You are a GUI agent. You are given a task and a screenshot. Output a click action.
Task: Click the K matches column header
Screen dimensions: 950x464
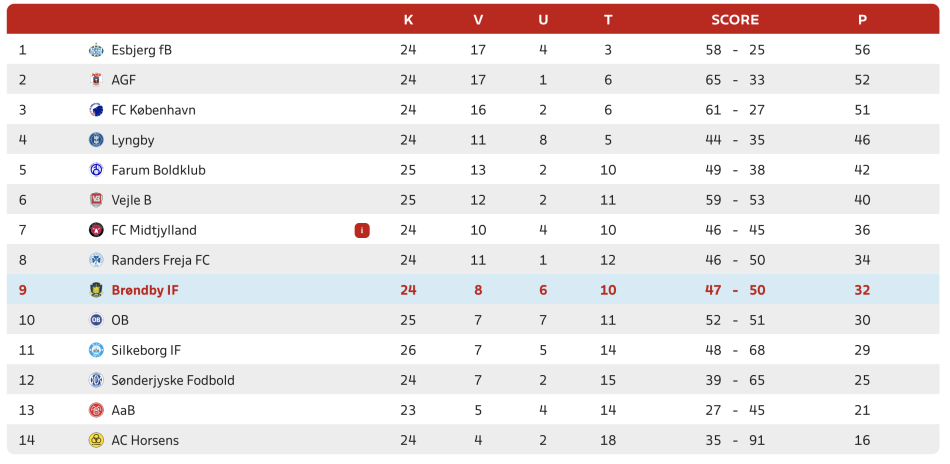[408, 19]
